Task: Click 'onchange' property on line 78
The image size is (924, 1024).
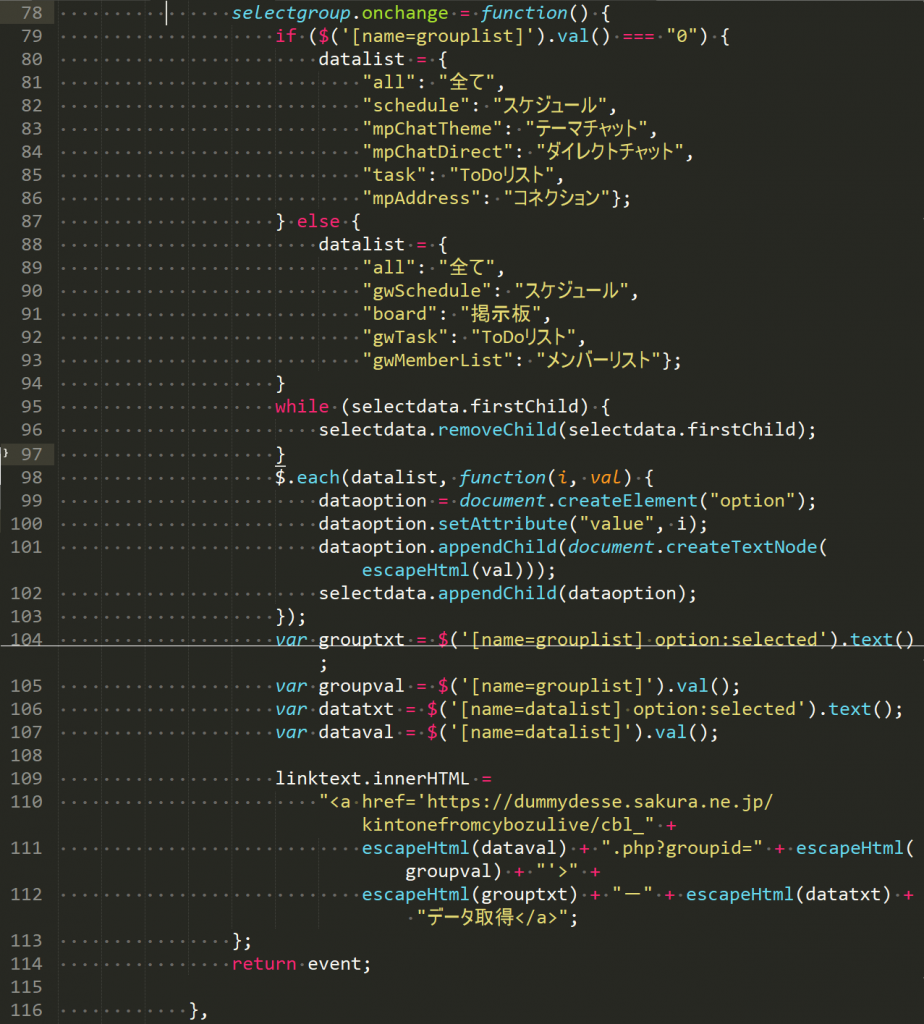Action: point(405,13)
